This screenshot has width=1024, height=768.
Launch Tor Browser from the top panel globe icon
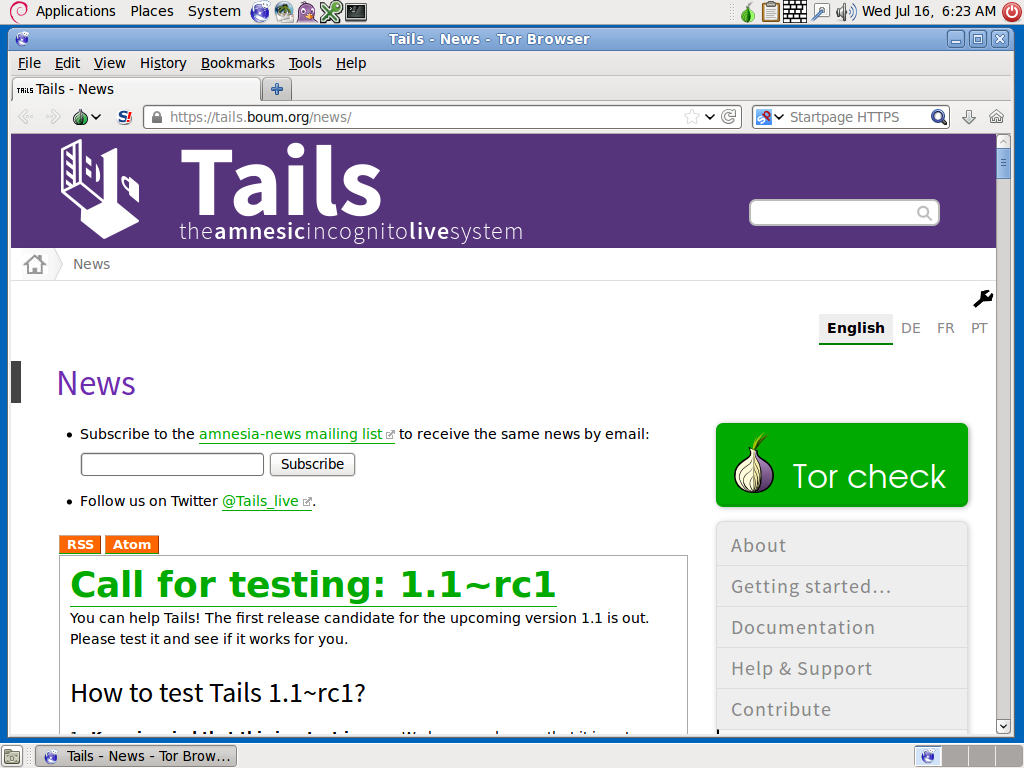260,11
